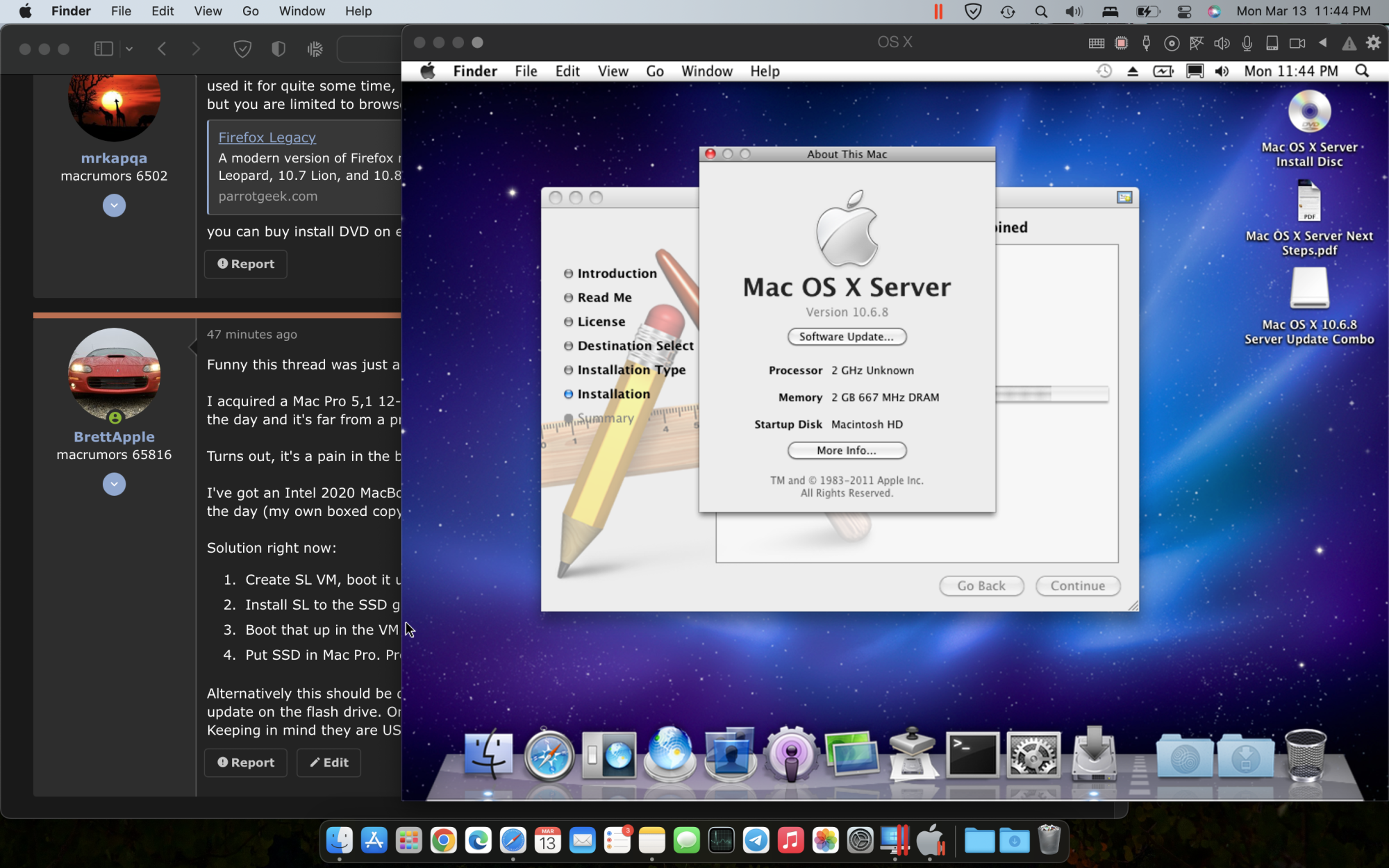This screenshot has width=1389, height=868.
Task: Click Edit on BrettApple's post
Action: click(328, 762)
